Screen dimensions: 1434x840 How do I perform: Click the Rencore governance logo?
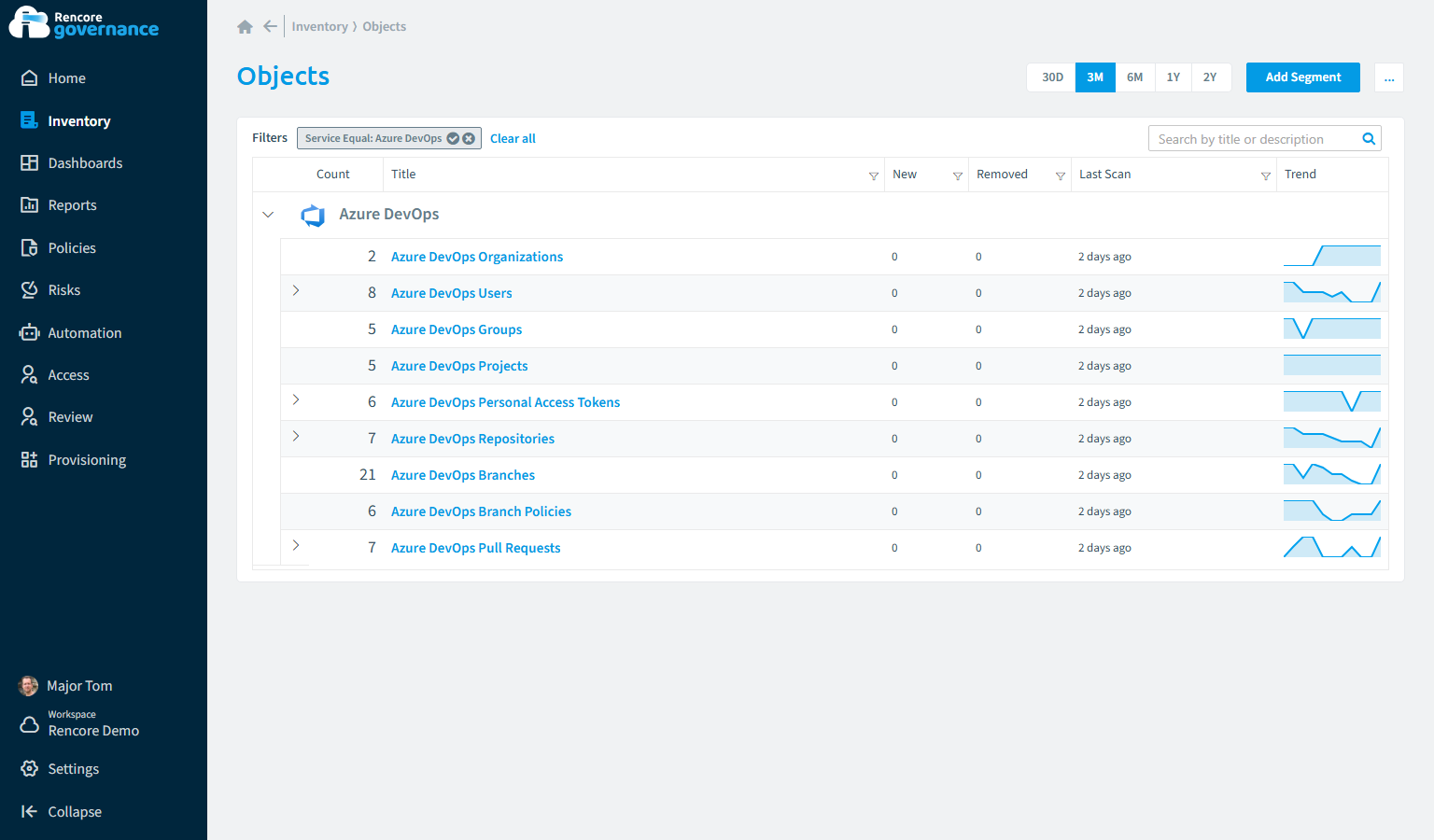pos(84,22)
